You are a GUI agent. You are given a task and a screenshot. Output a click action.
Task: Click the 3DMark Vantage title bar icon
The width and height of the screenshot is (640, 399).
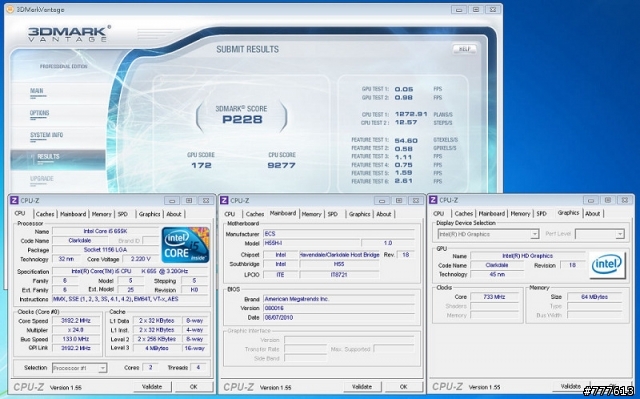(10, 9)
